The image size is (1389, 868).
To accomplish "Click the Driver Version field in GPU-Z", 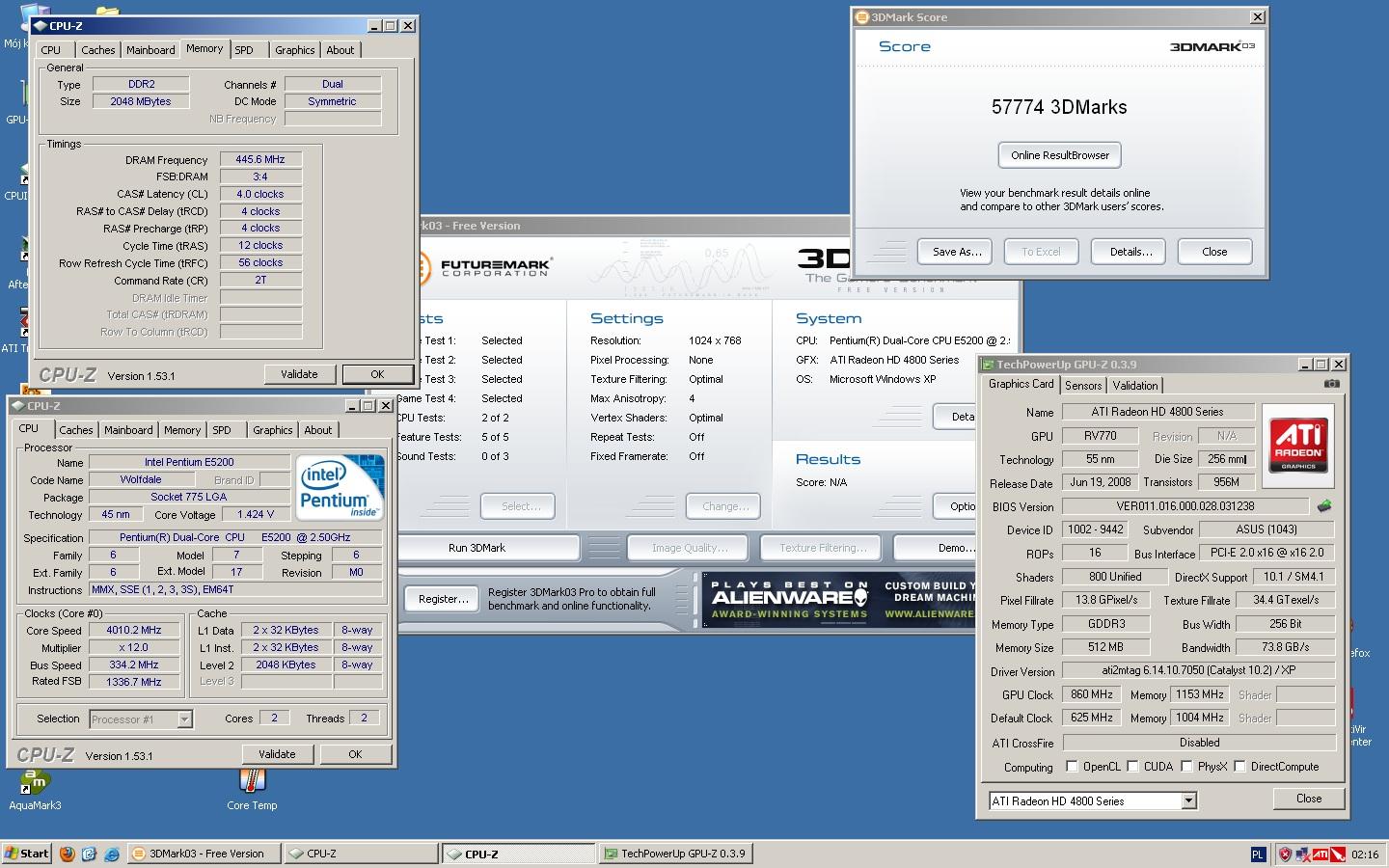I will [1199, 671].
